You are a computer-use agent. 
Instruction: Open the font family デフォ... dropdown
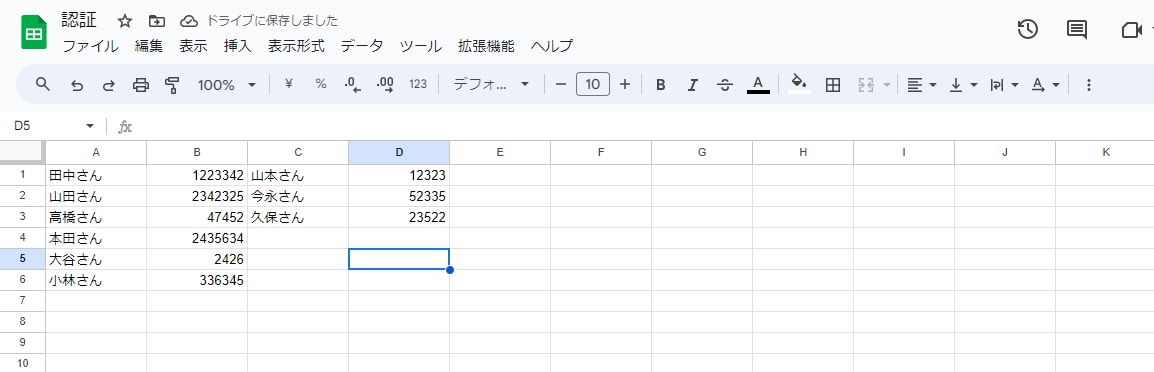point(491,84)
